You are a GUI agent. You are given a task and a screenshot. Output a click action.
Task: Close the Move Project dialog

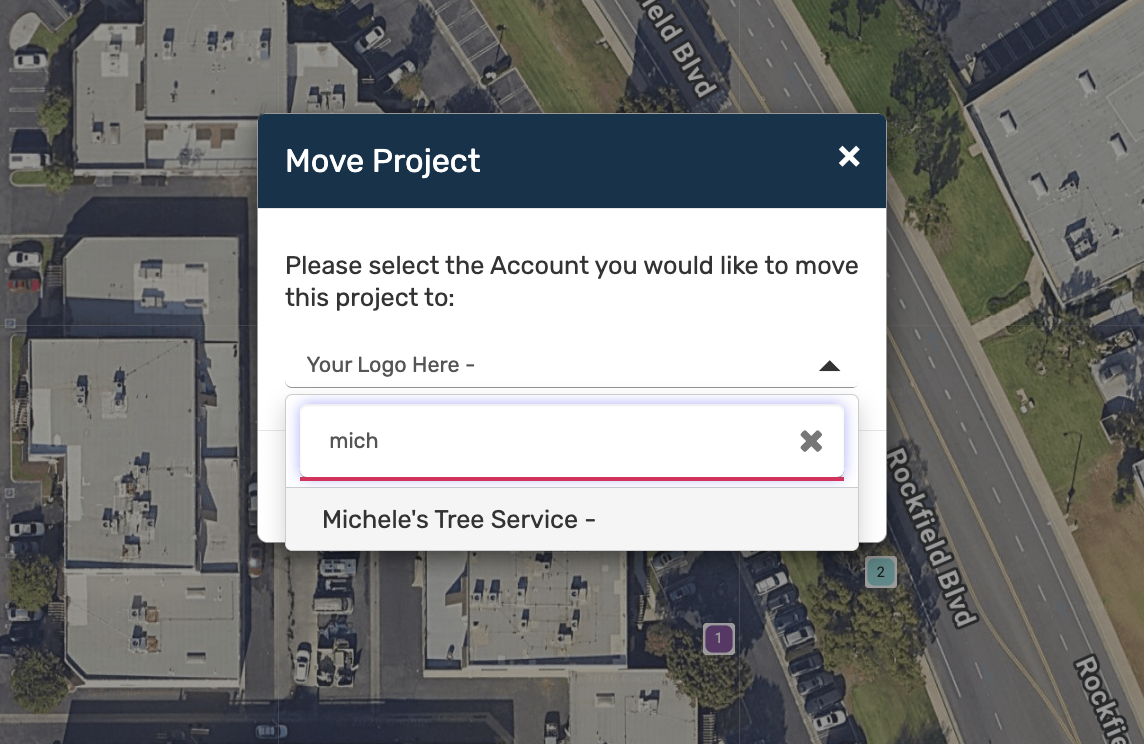[x=849, y=156]
